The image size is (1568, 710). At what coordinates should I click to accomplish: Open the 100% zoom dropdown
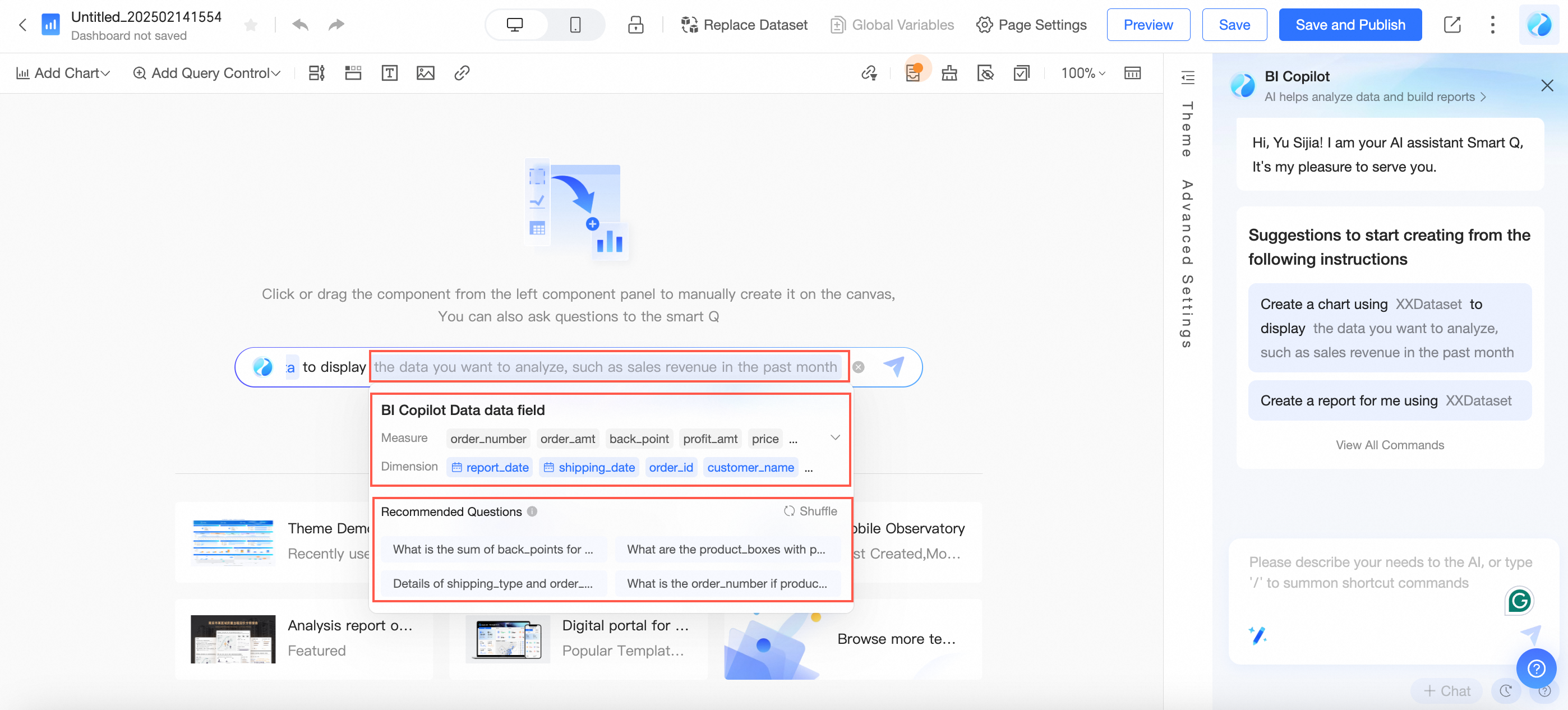tap(1083, 73)
